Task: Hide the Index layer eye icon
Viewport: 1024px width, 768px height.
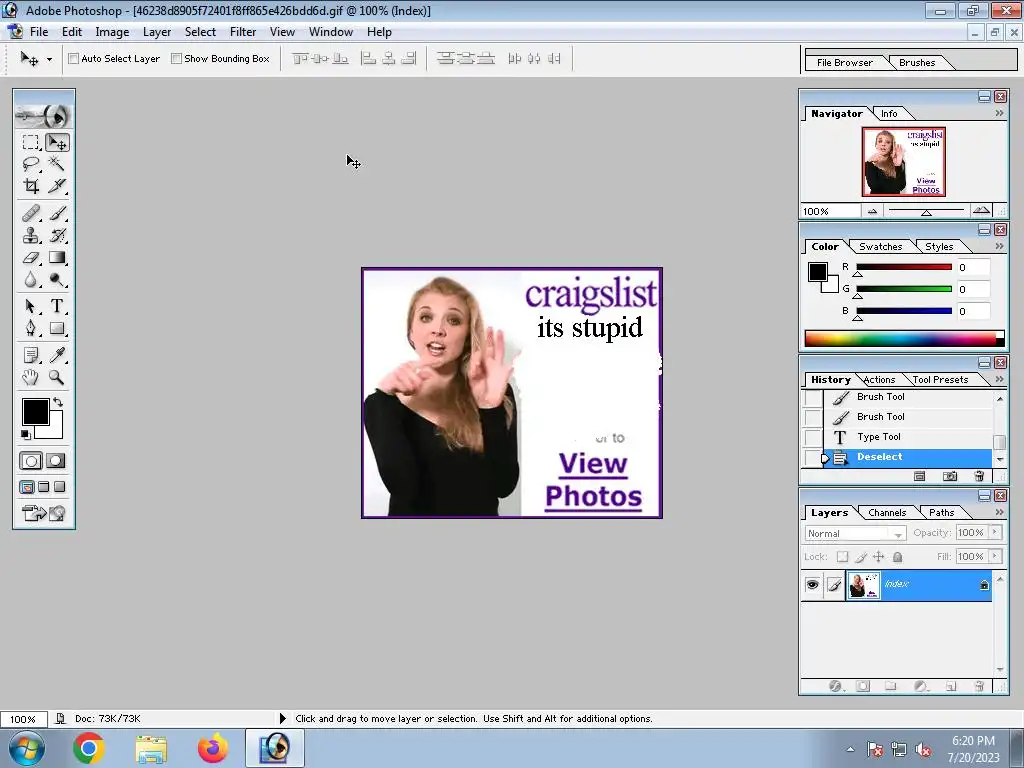Action: [x=812, y=584]
